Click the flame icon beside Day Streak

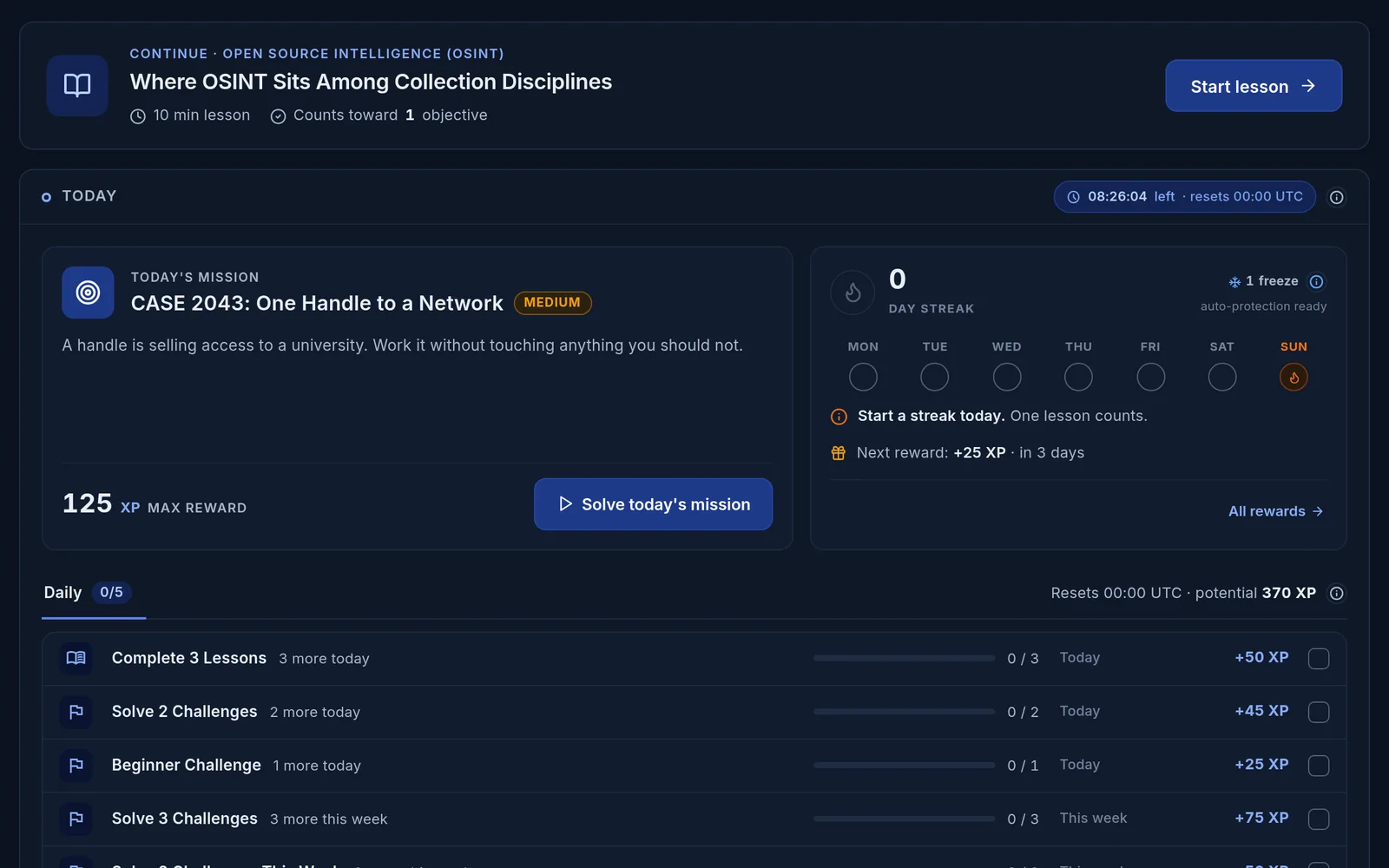tap(852, 293)
